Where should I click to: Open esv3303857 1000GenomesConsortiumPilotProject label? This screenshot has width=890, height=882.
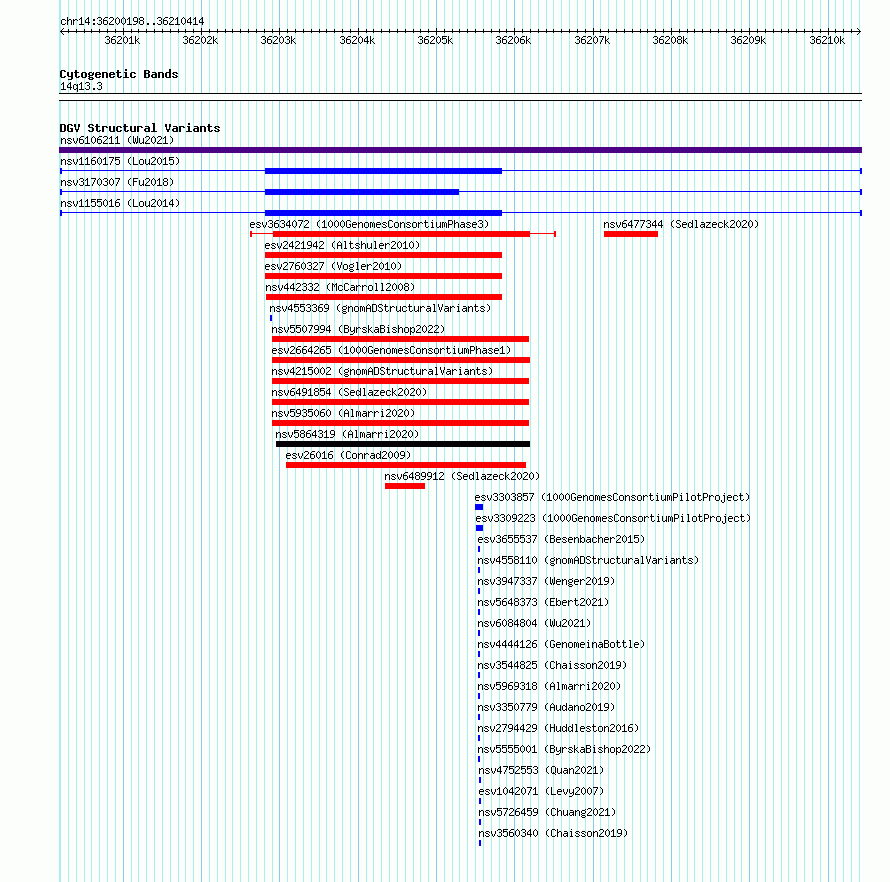(x=612, y=497)
